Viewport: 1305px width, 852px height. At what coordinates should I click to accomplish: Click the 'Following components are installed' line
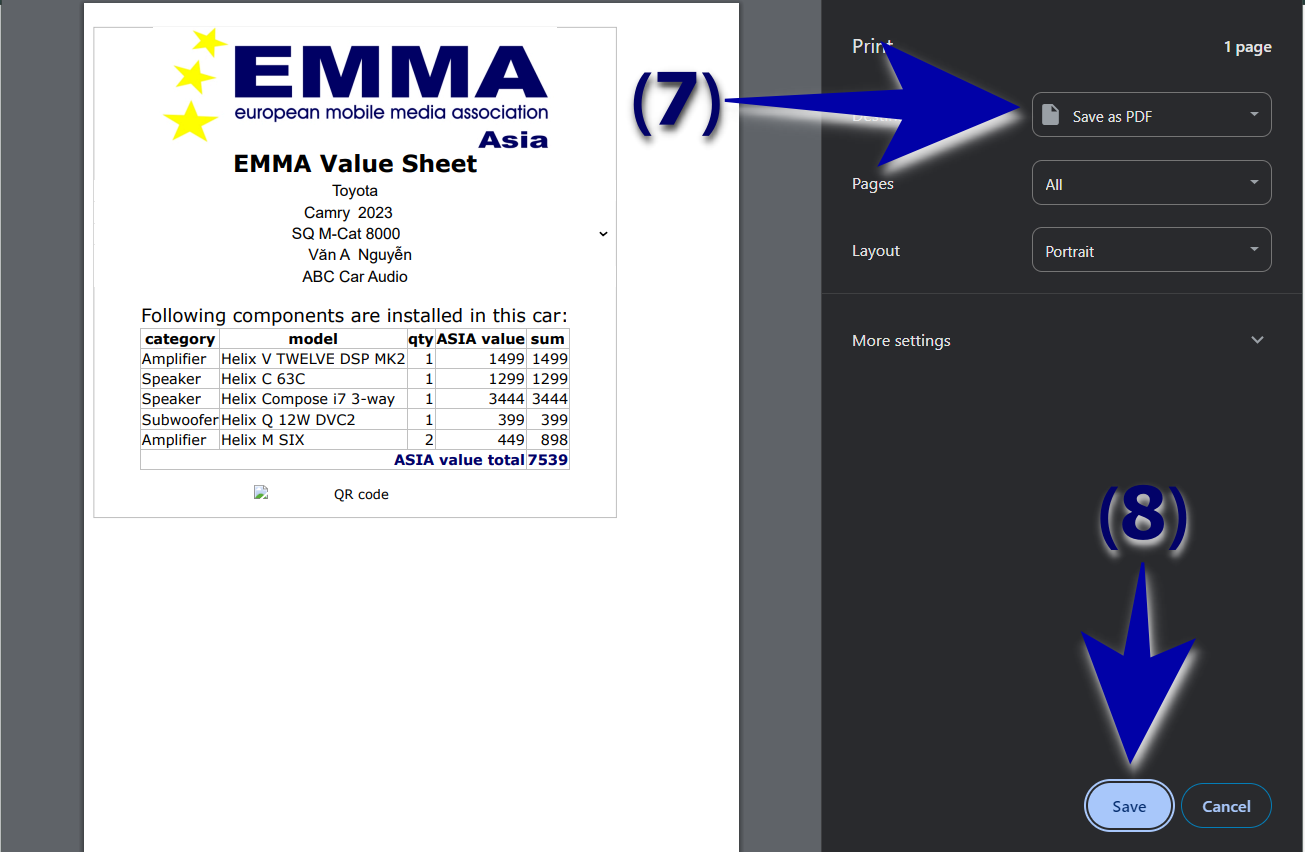click(354, 316)
